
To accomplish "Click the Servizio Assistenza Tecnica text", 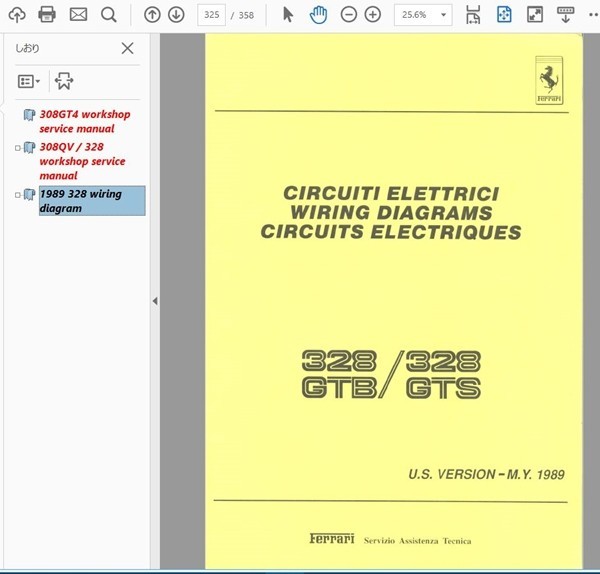I will point(417,541).
